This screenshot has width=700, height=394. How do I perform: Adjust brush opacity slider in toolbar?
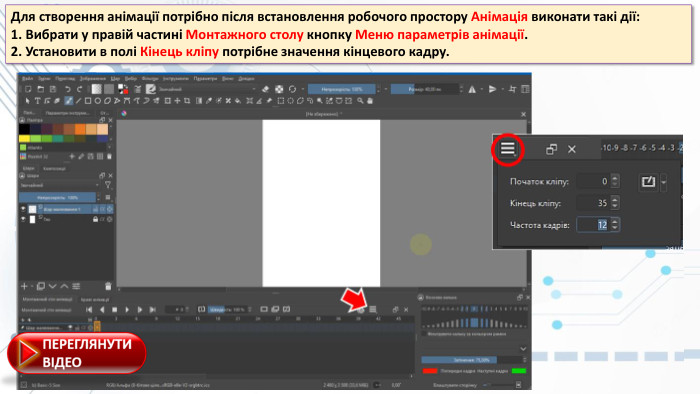click(x=342, y=89)
